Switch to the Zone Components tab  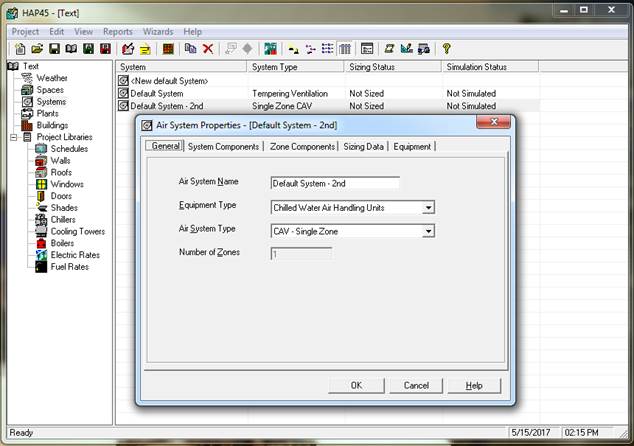coord(302,146)
